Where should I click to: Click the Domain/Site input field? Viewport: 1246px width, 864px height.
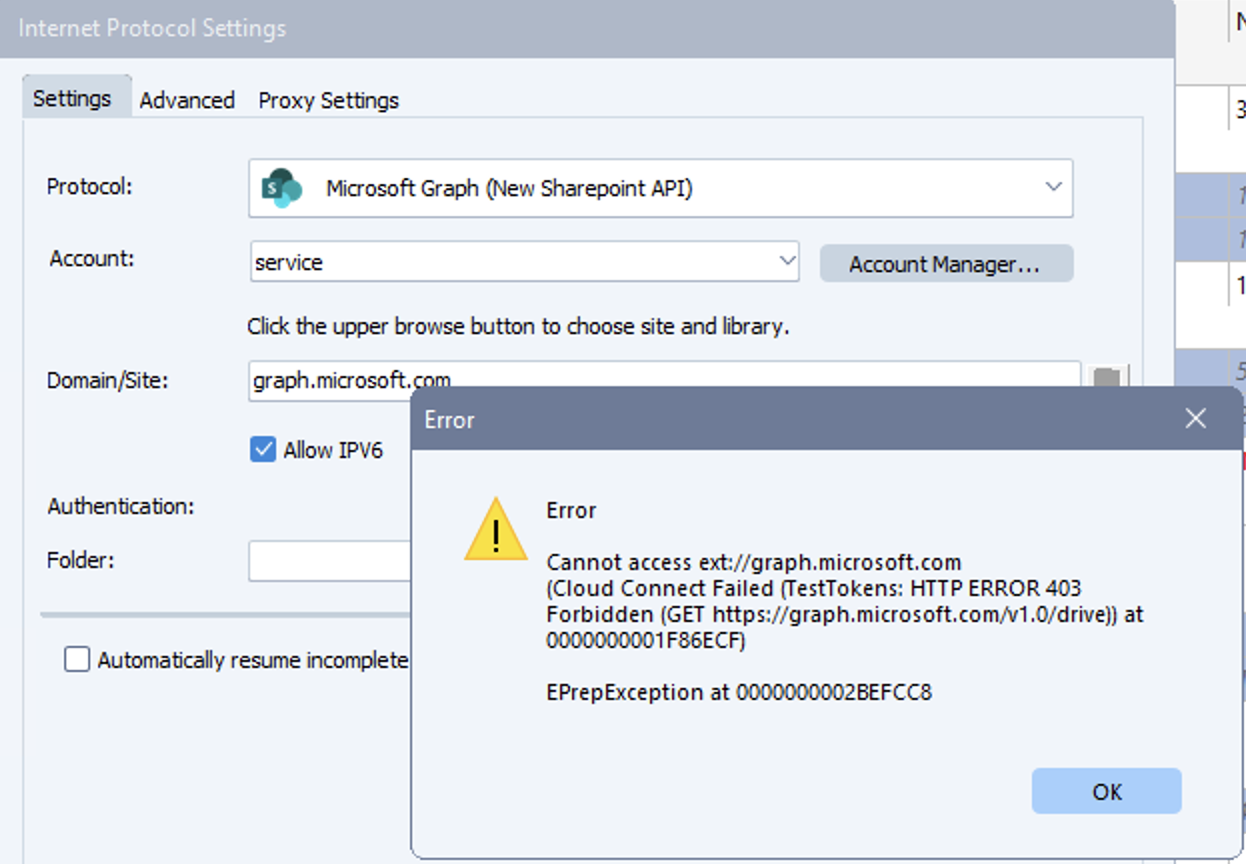point(664,381)
